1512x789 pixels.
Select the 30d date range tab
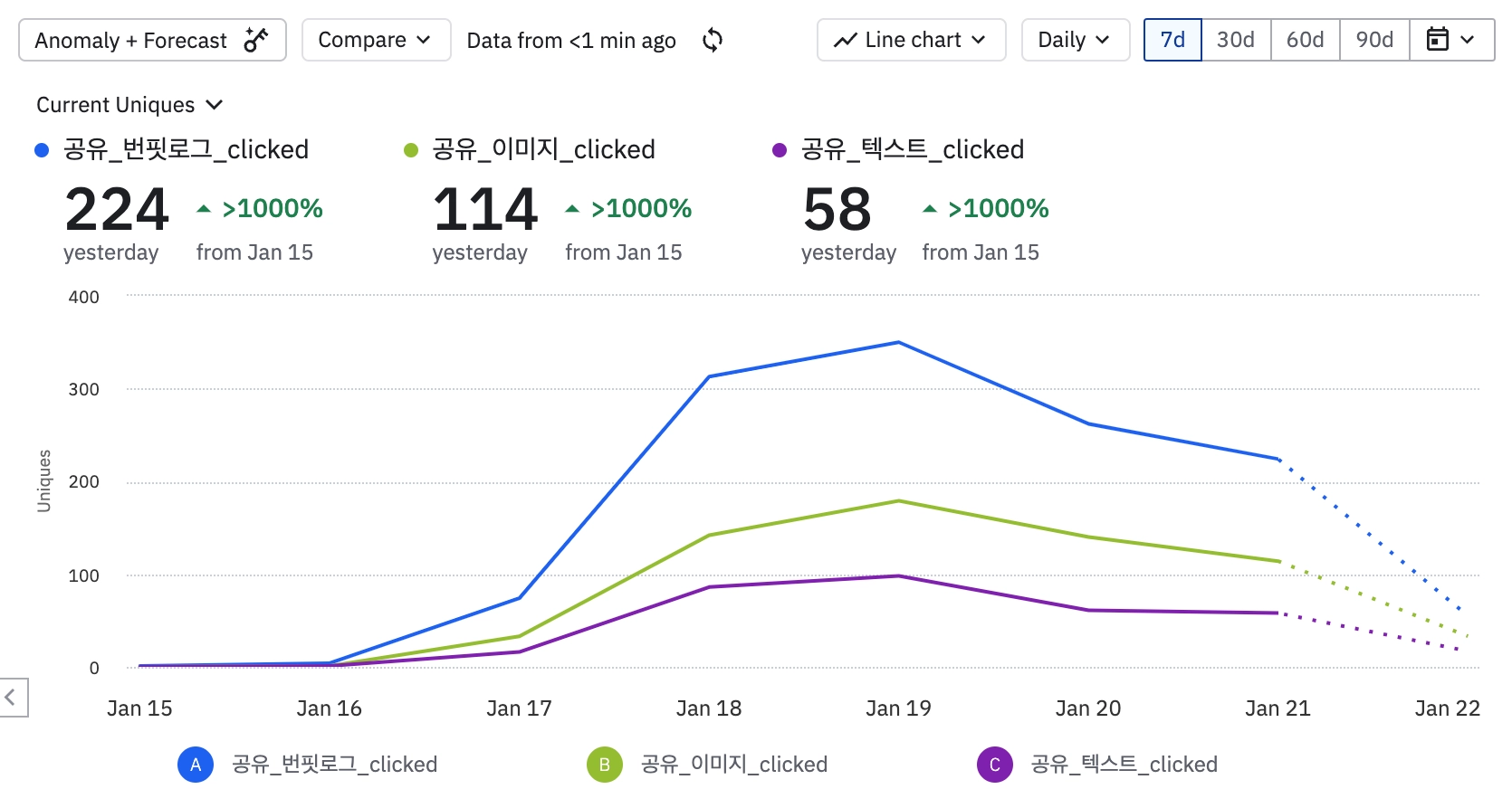1236,40
